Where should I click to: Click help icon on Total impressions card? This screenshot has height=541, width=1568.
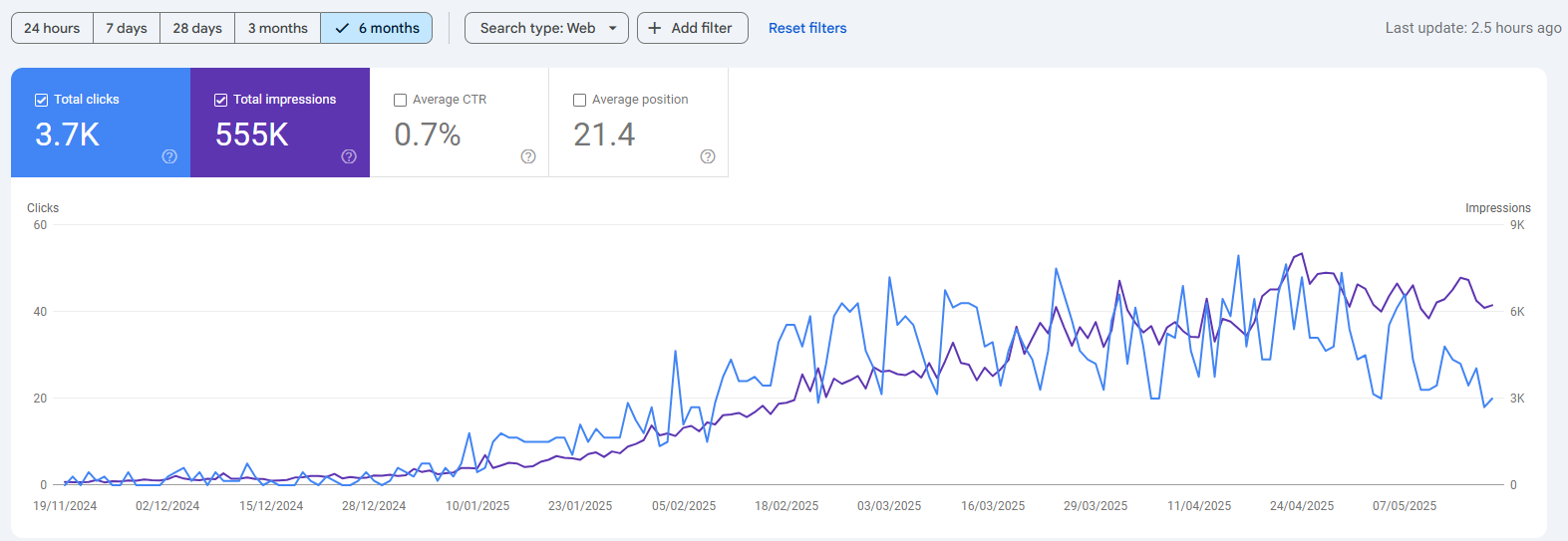tap(349, 156)
